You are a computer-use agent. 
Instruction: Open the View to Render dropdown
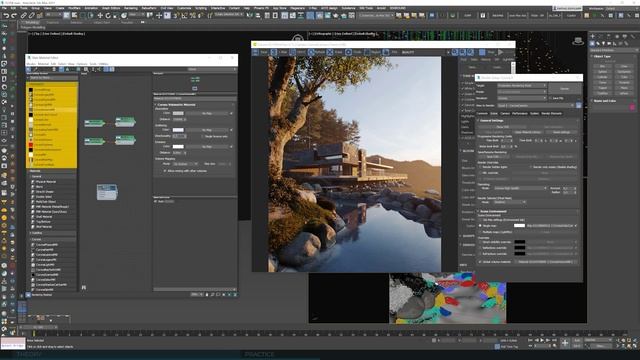pyautogui.click(x=536, y=105)
